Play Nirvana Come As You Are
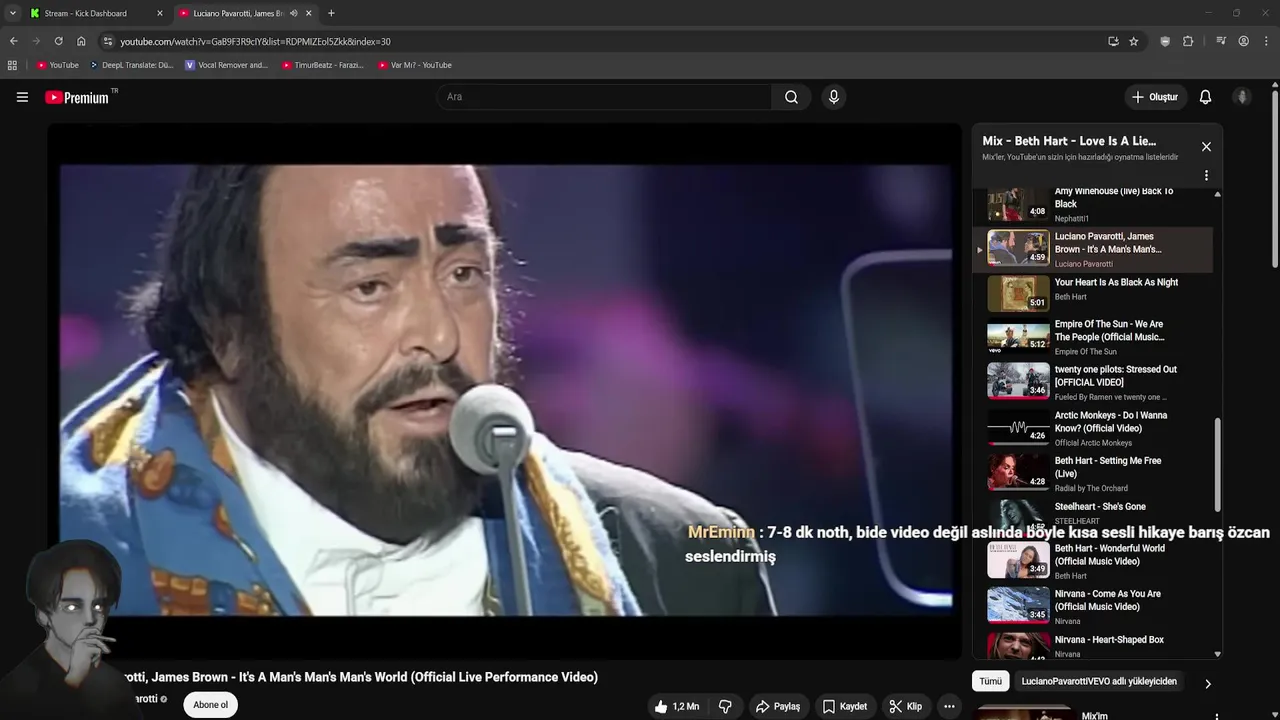1280x720 pixels. click(x=1093, y=607)
